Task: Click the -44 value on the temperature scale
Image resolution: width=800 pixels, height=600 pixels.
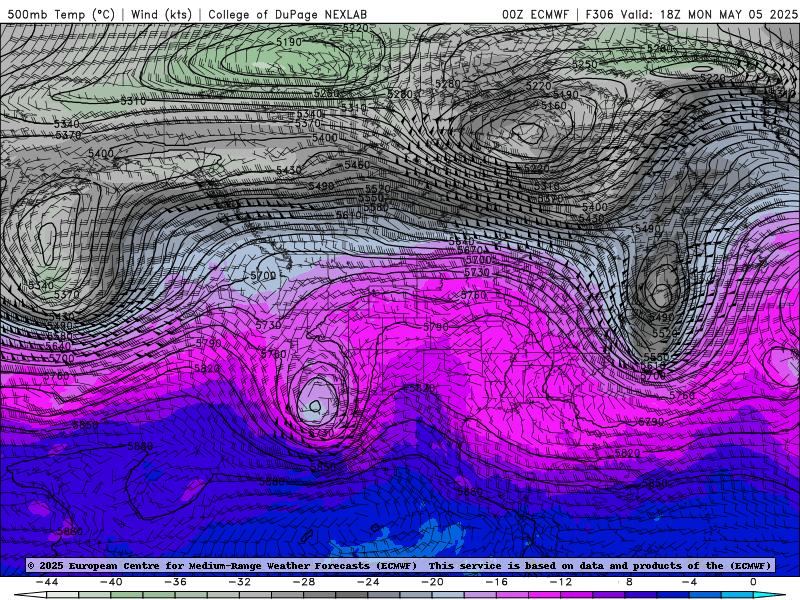Action: 47,582
